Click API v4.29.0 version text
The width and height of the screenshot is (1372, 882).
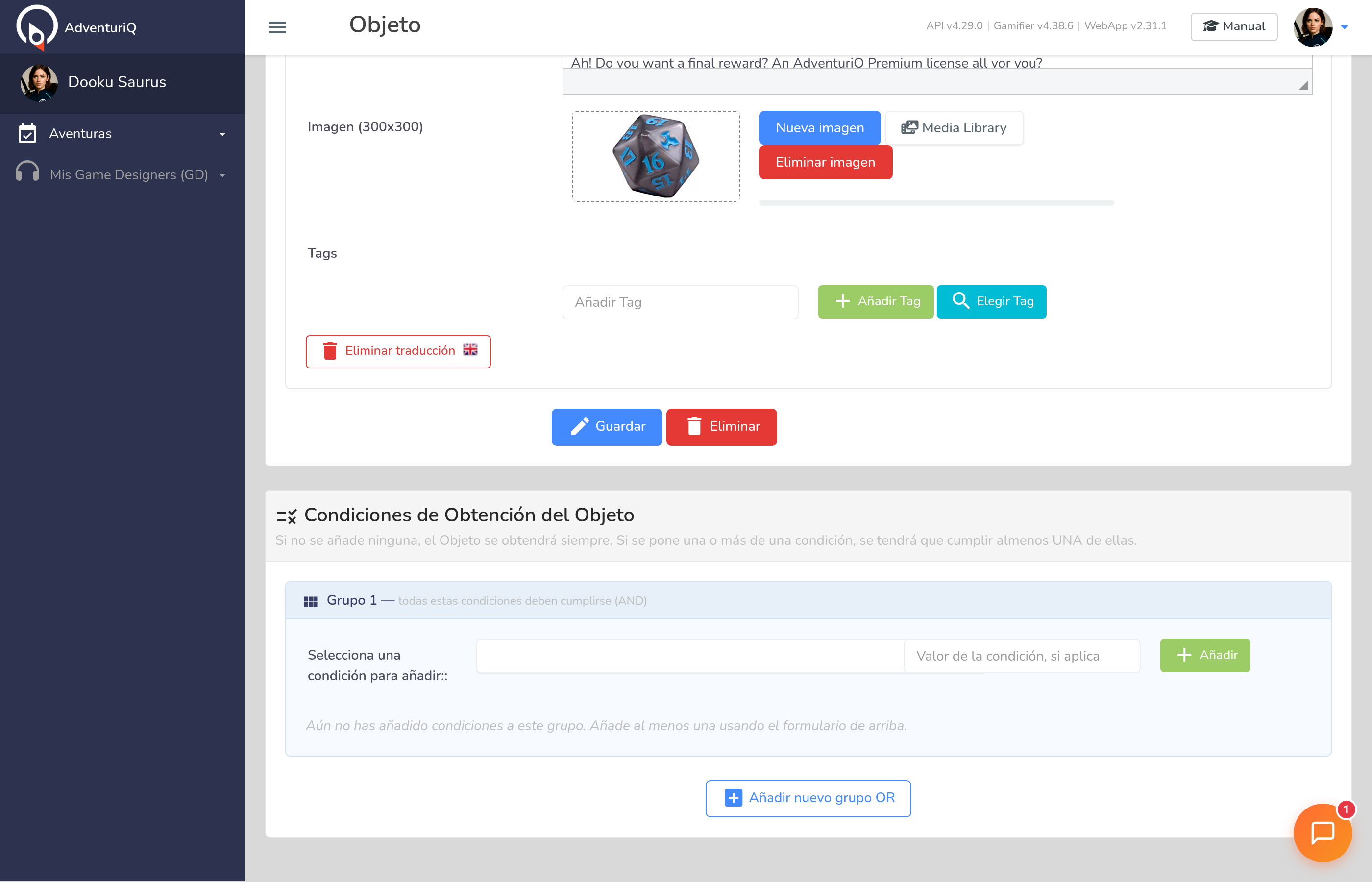click(x=954, y=26)
